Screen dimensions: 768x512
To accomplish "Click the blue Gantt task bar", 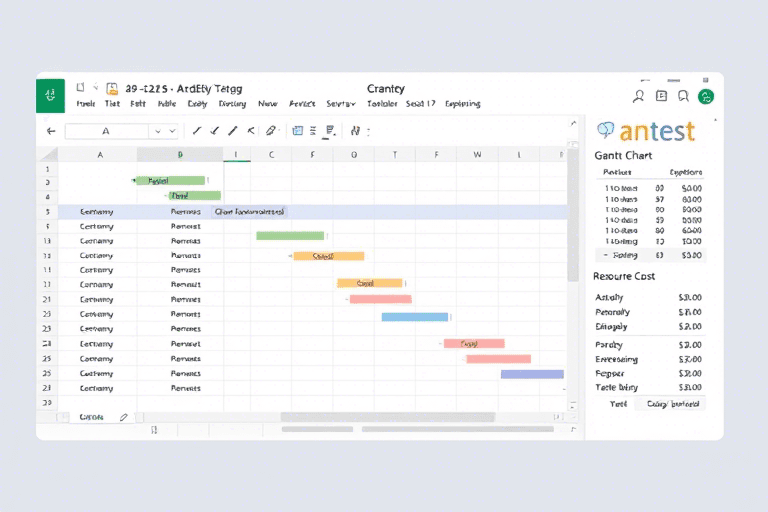I will [x=414, y=317].
